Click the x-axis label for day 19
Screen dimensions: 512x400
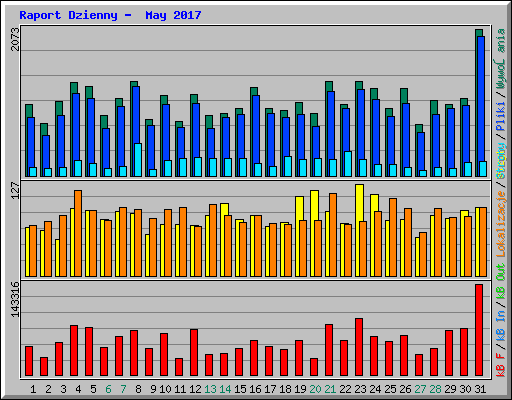click(300, 389)
